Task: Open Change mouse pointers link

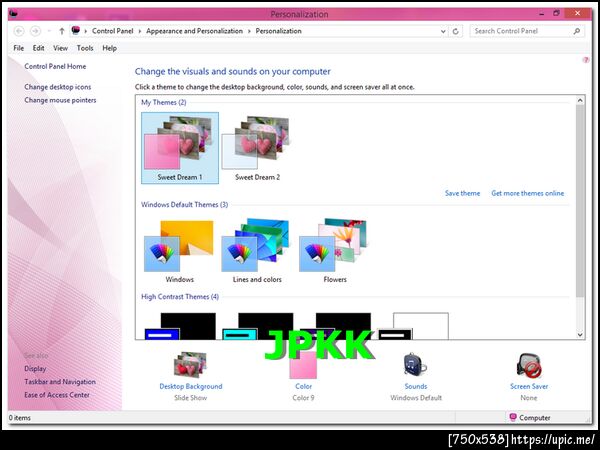Action: pyautogui.click(x=60, y=100)
